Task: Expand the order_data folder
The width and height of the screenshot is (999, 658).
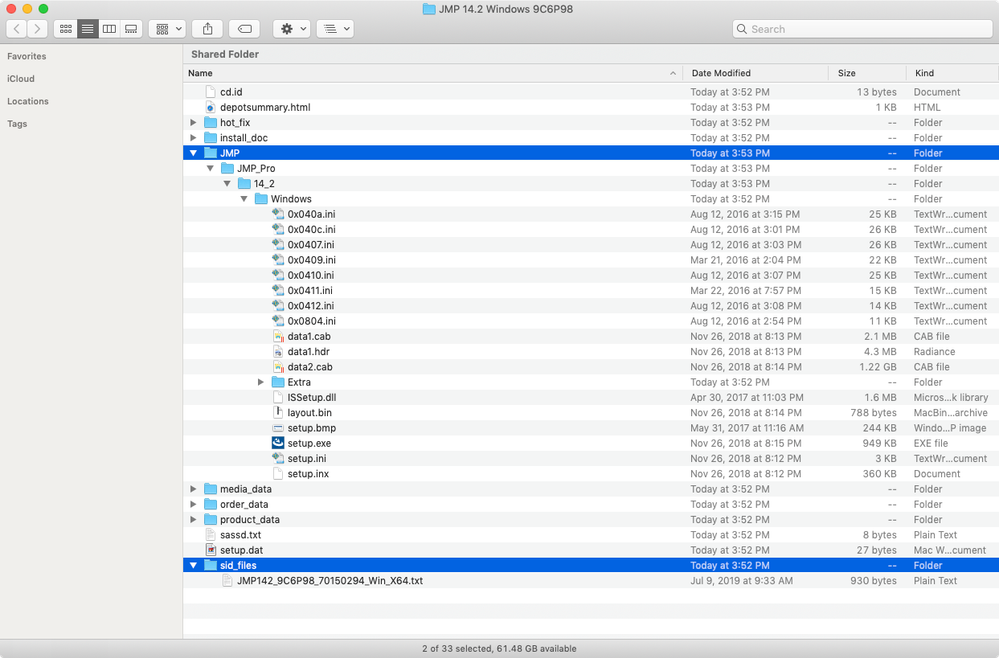Action: (193, 504)
